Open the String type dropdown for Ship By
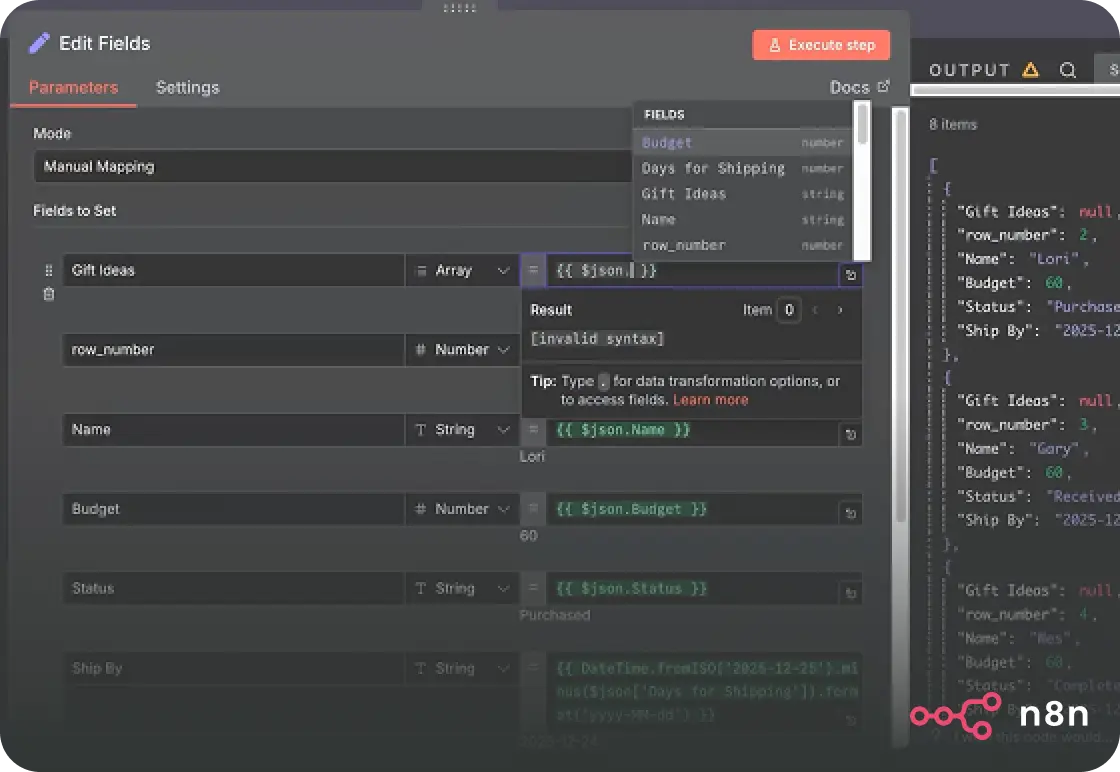Viewport: 1120px width, 772px height. point(462,668)
